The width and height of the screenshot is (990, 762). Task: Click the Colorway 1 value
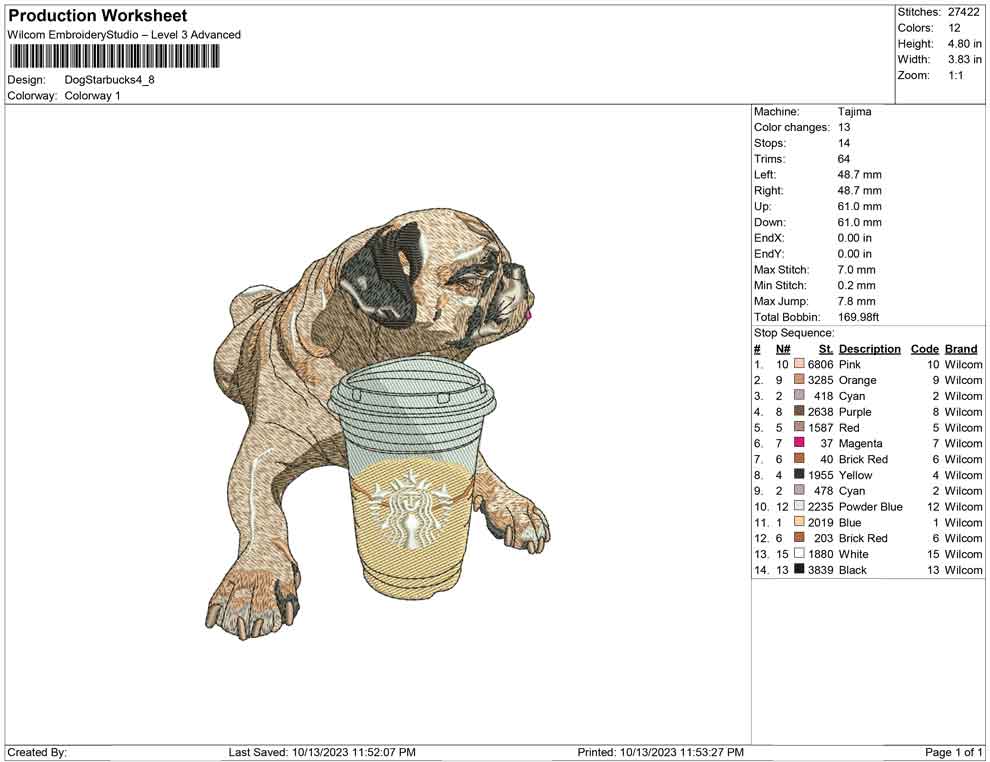pos(92,96)
